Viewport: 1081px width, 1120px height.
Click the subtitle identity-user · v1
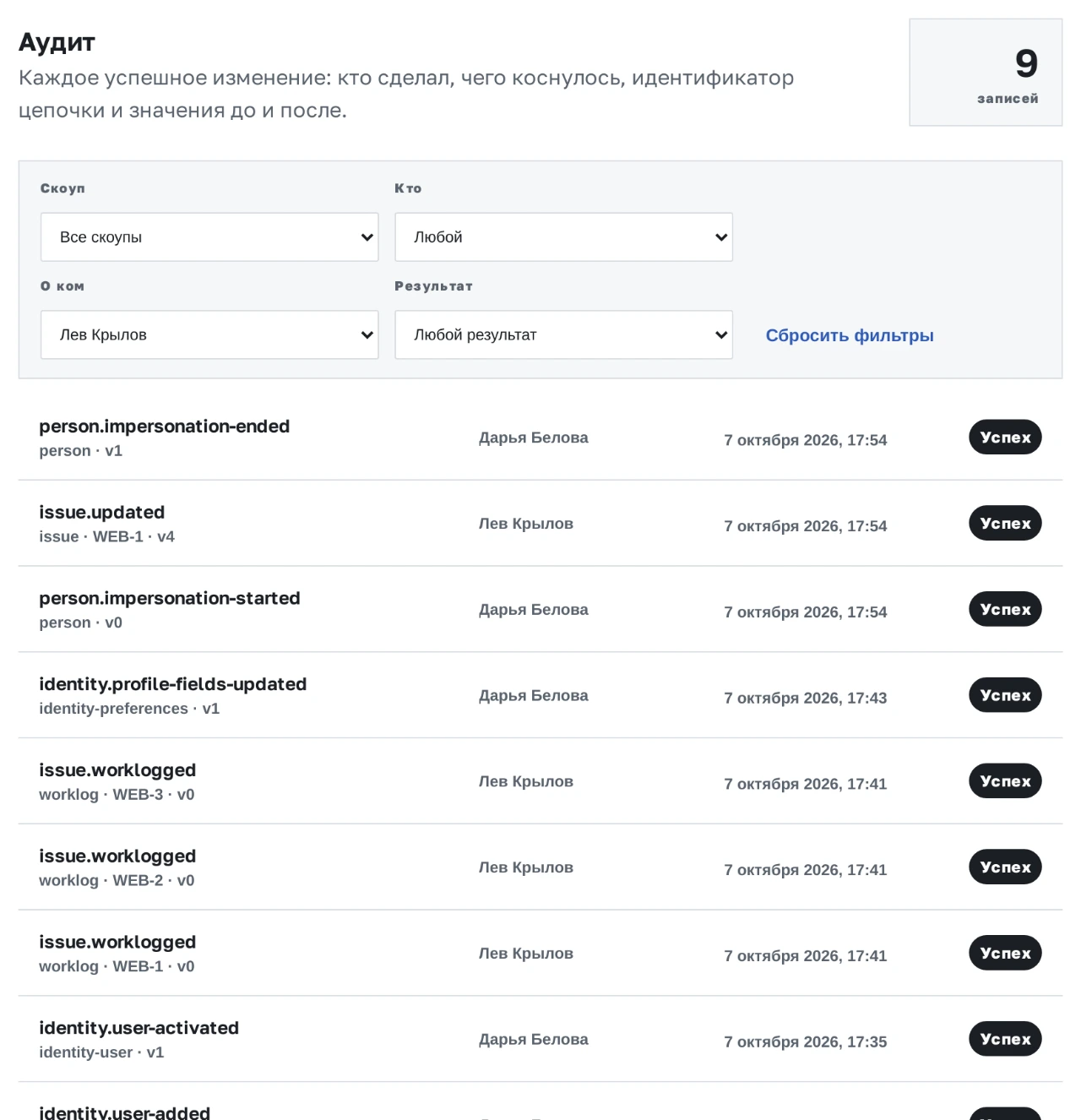coord(101,1052)
